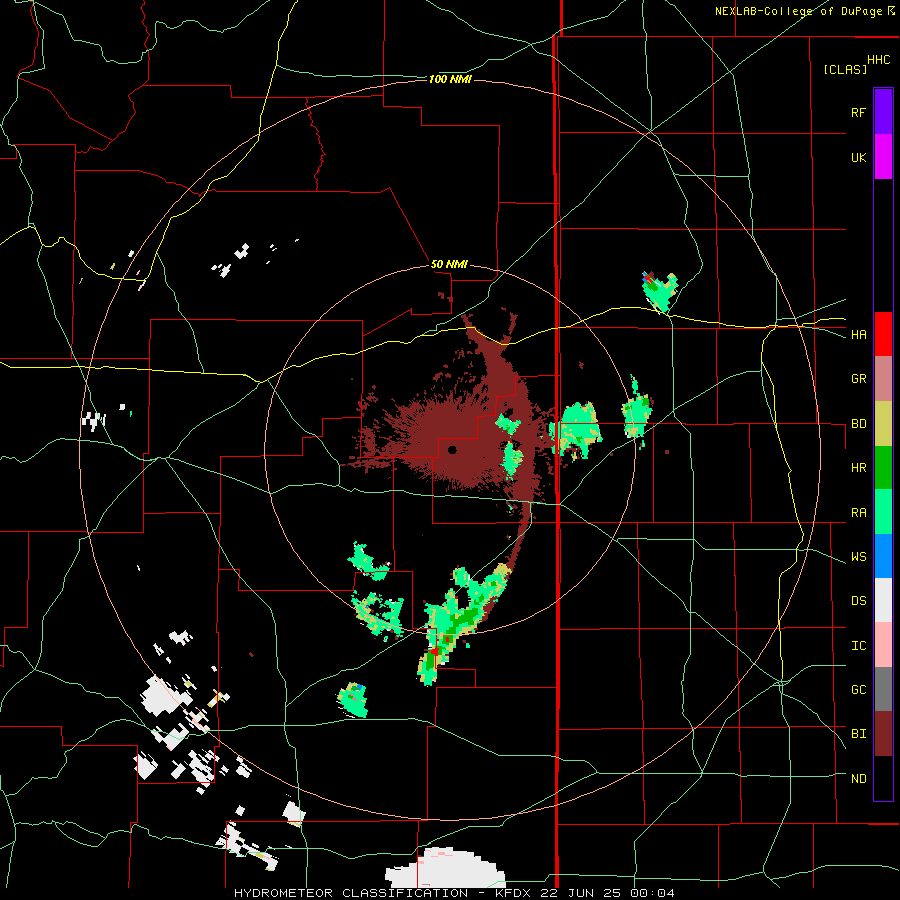Click the RF purple legend swatch
Screen dimensions: 900x900
tap(883, 112)
